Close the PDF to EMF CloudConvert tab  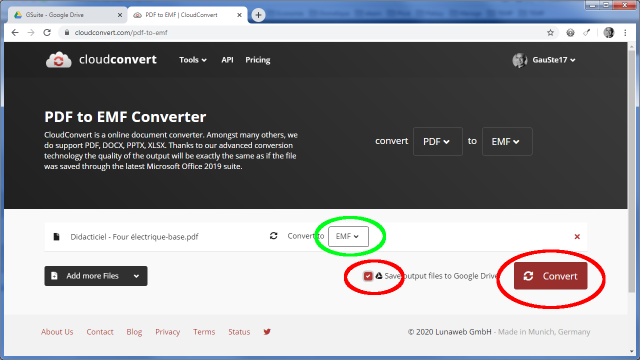point(239,15)
